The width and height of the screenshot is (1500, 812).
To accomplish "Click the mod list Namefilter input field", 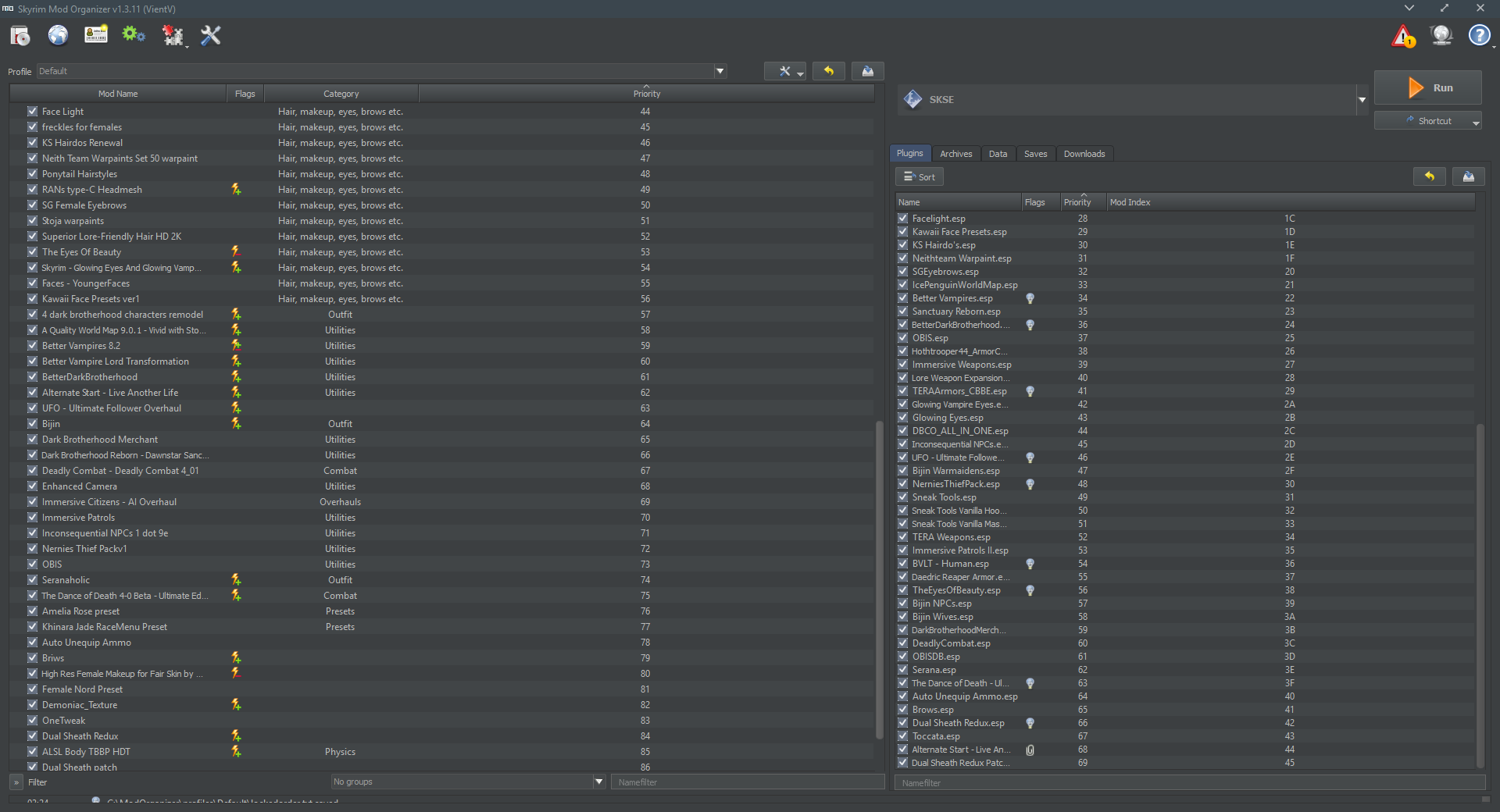I will point(748,782).
